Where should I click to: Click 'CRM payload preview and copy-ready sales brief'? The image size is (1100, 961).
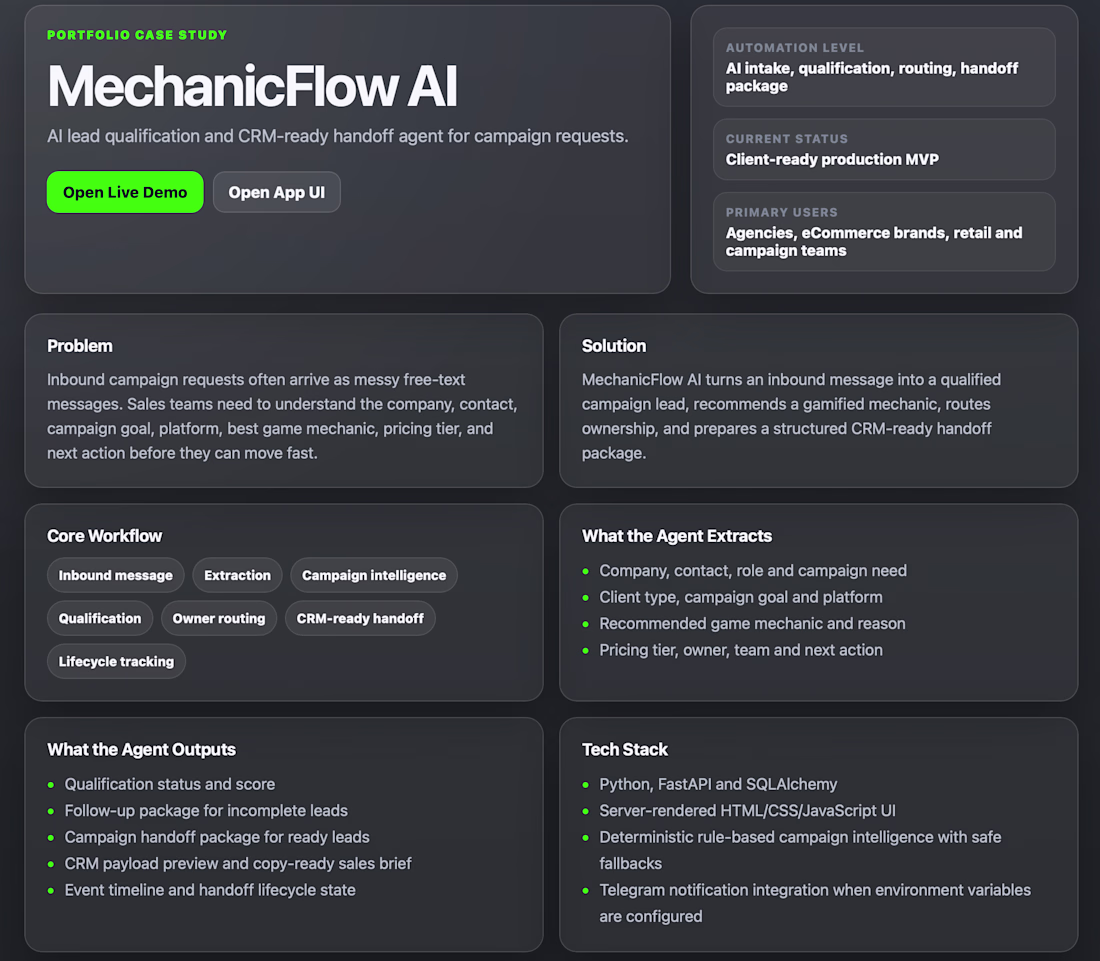pyautogui.click(x=238, y=863)
